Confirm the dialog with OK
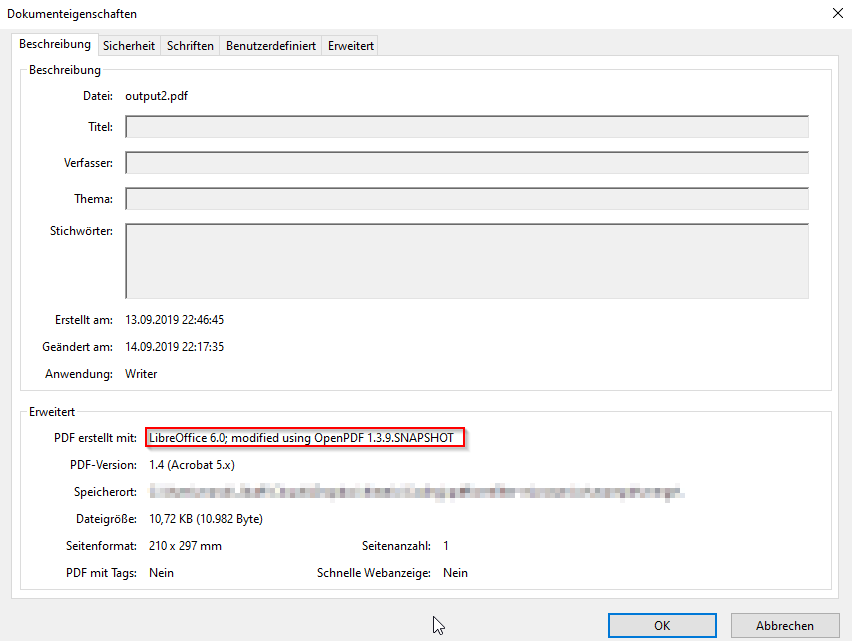The width and height of the screenshot is (852, 641). (x=661, y=624)
